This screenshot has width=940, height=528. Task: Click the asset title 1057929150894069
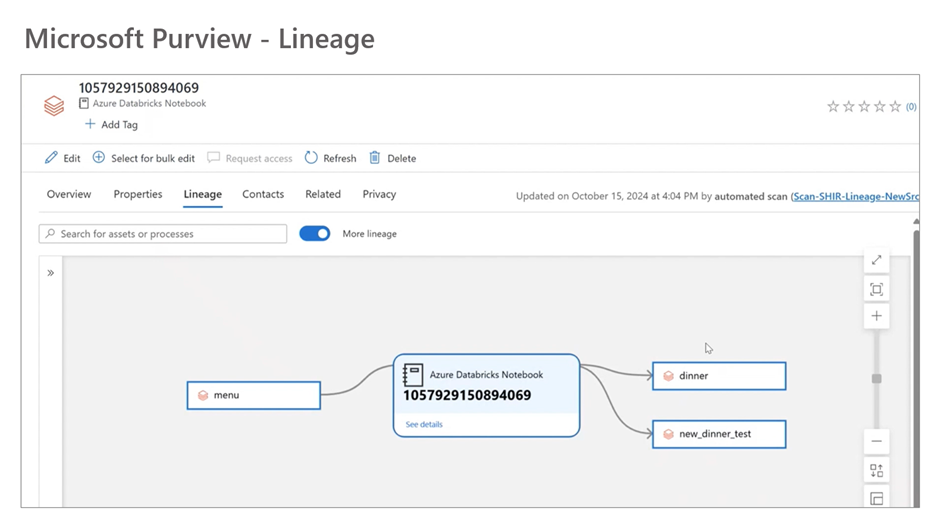point(138,88)
